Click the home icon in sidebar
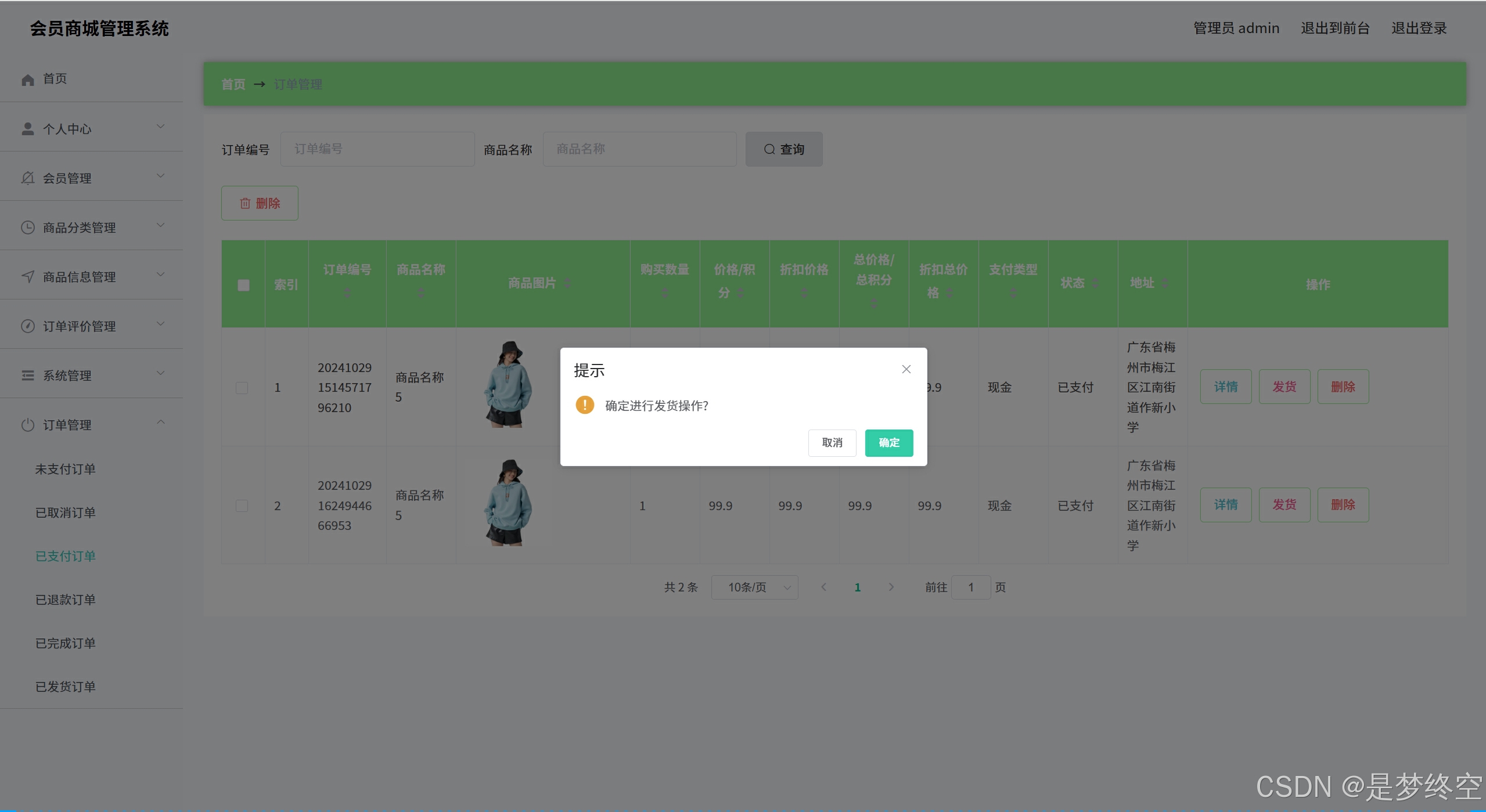The image size is (1486, 812). click(x=28, y=80)
